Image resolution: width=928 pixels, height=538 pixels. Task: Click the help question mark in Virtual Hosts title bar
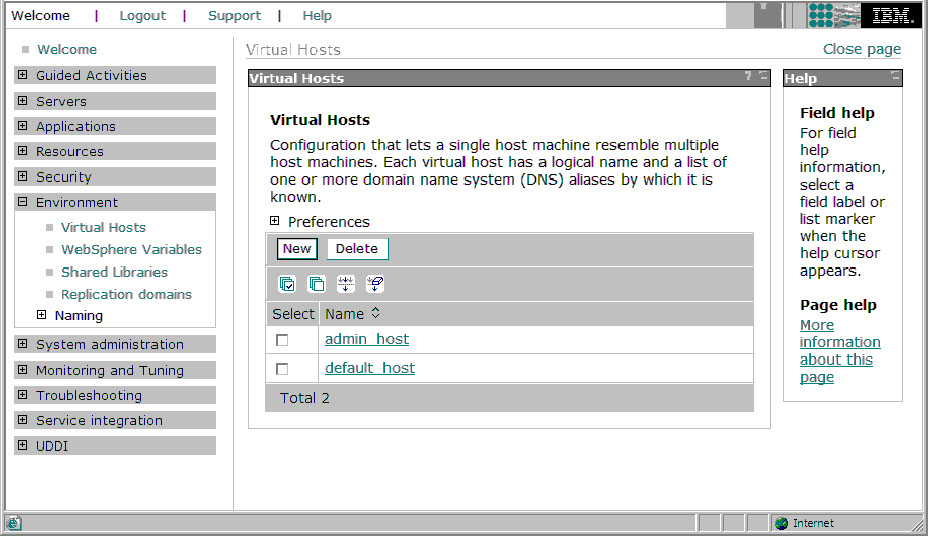[748, 76]
